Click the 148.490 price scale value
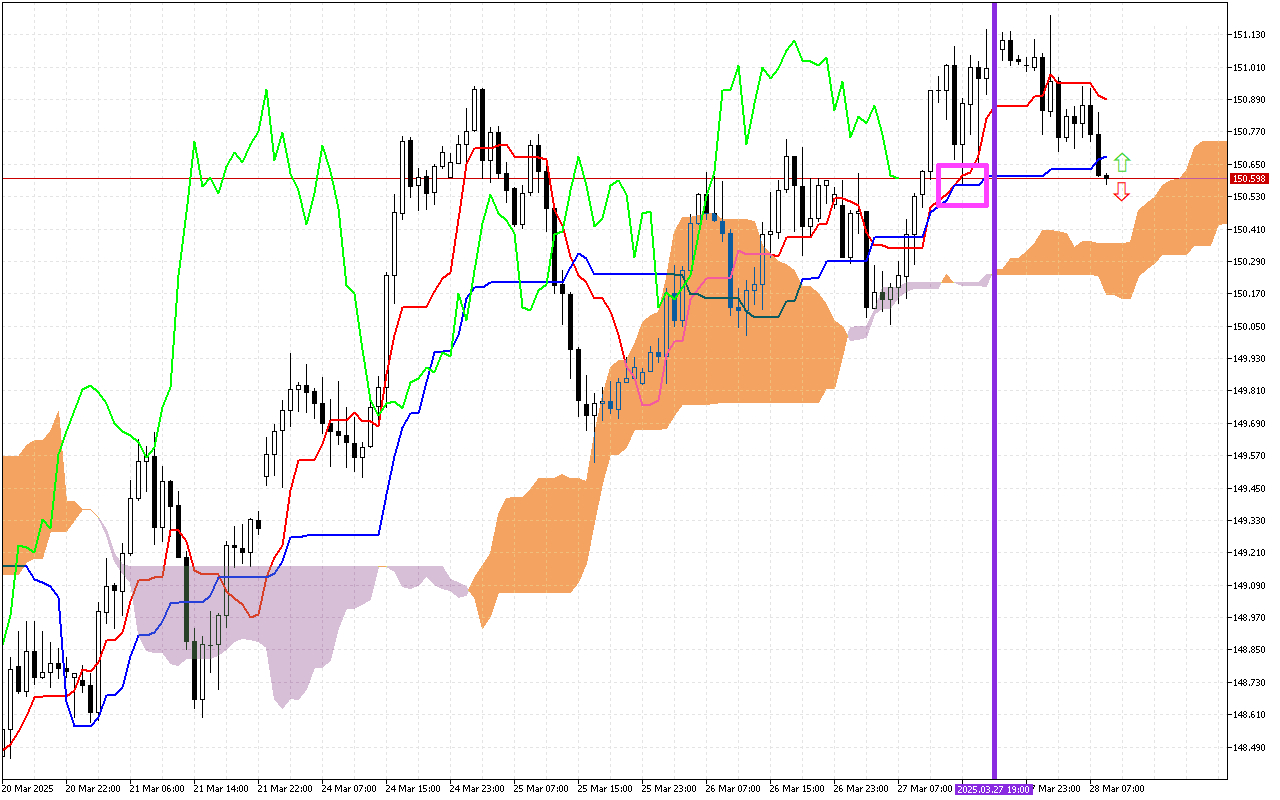The height and width of the screenshot is (800, 1280). coord(1250,747)
